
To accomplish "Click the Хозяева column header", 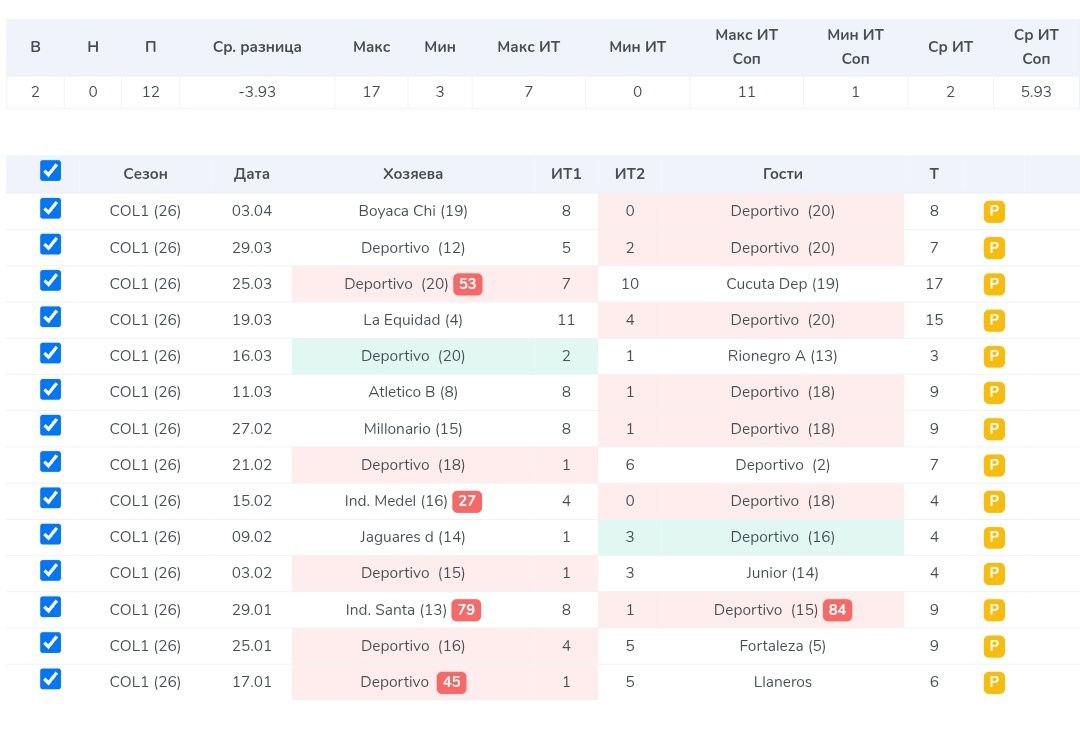I will (x=413, y=174).
